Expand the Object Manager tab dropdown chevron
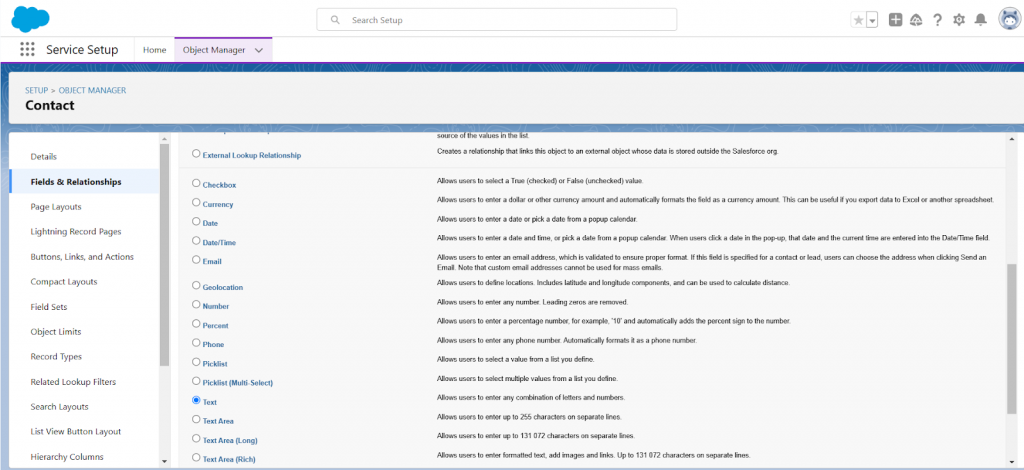This screenshot has height=470, width=1024. coord(259,50)
